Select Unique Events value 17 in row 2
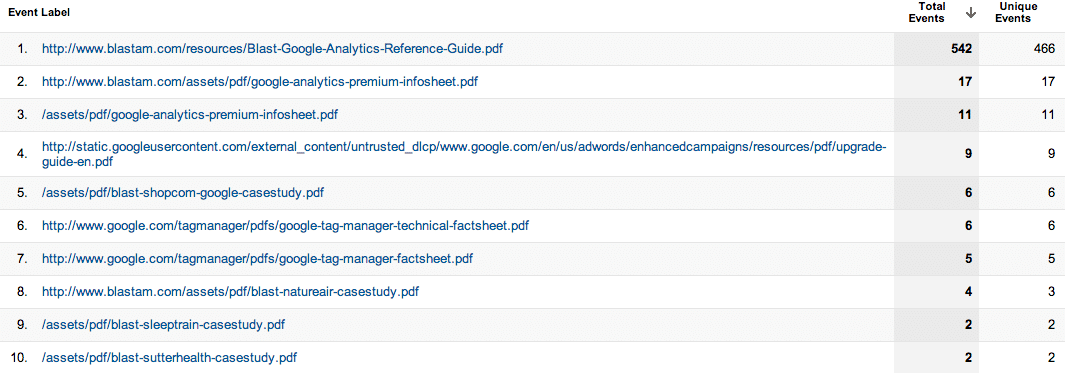 [x=1048, y=82]
